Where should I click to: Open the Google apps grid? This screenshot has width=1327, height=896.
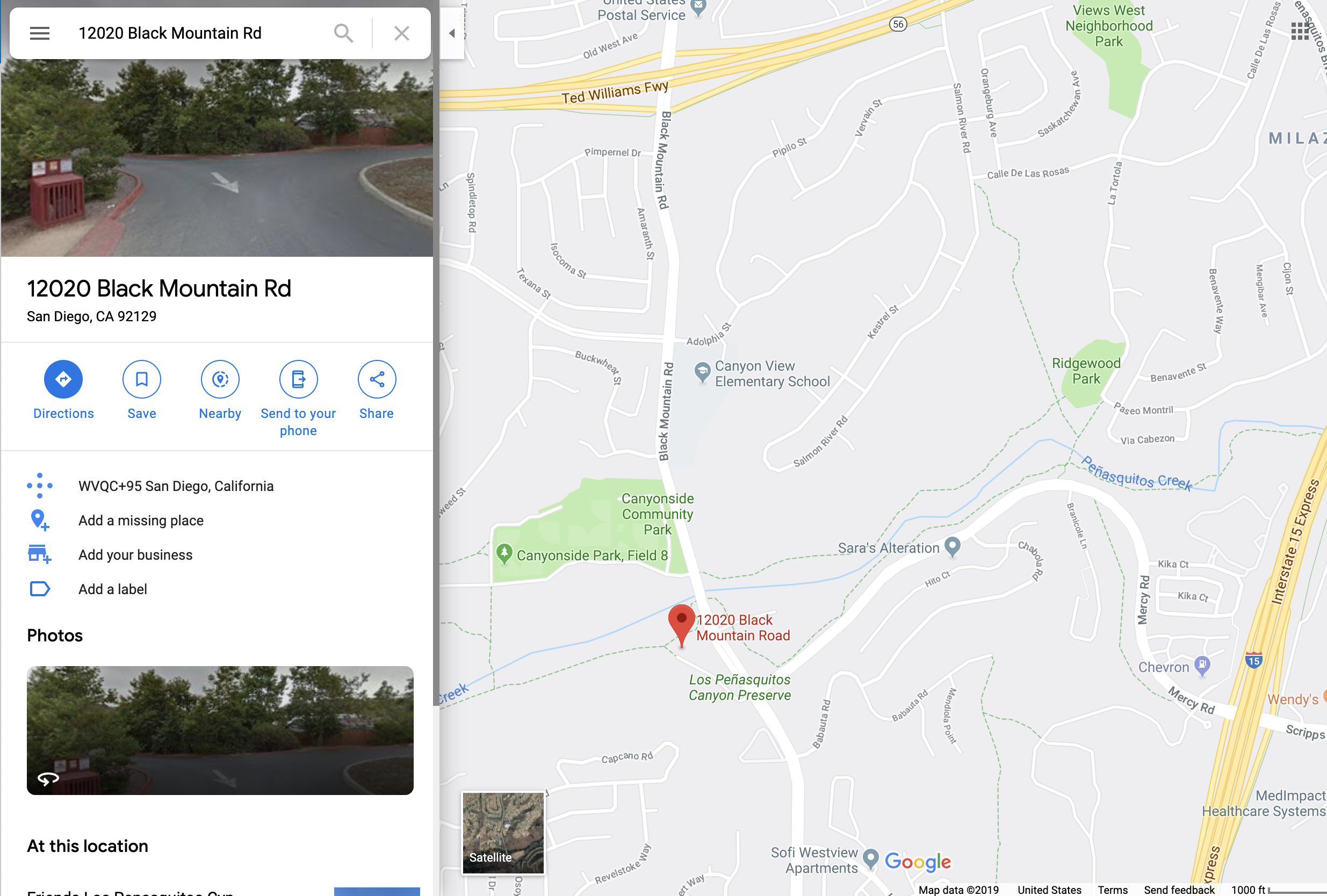pos(1300,31)
